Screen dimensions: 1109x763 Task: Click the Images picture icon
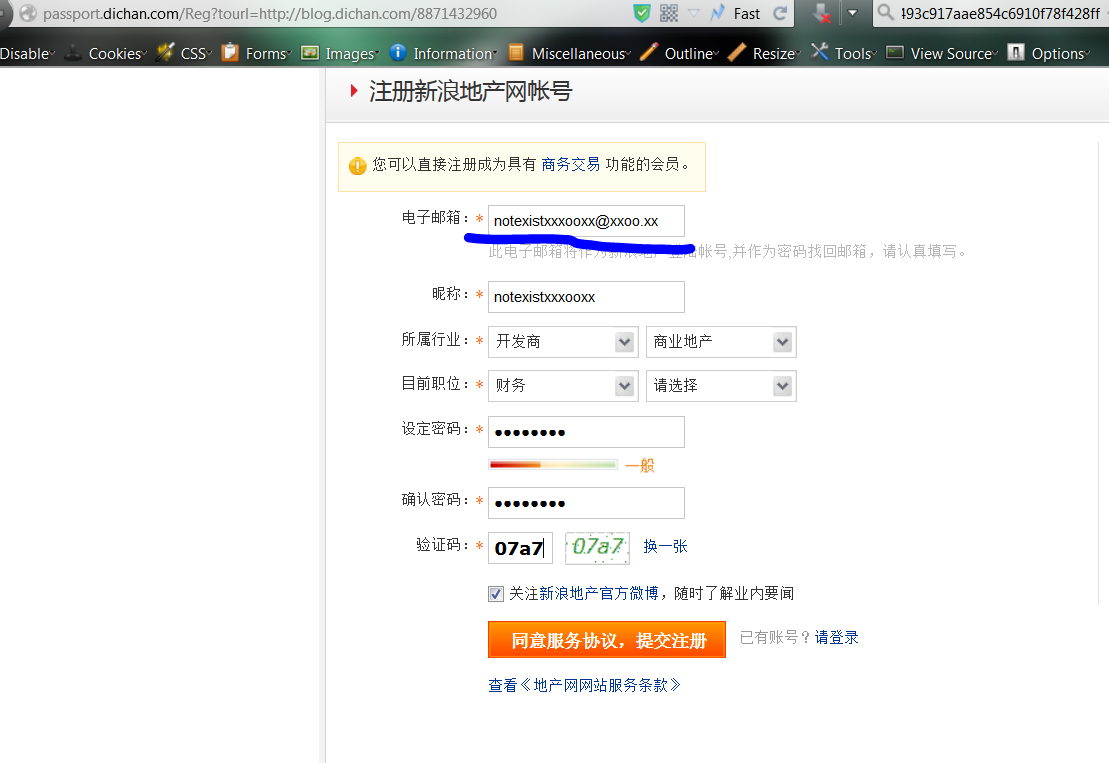pos(310,53)
